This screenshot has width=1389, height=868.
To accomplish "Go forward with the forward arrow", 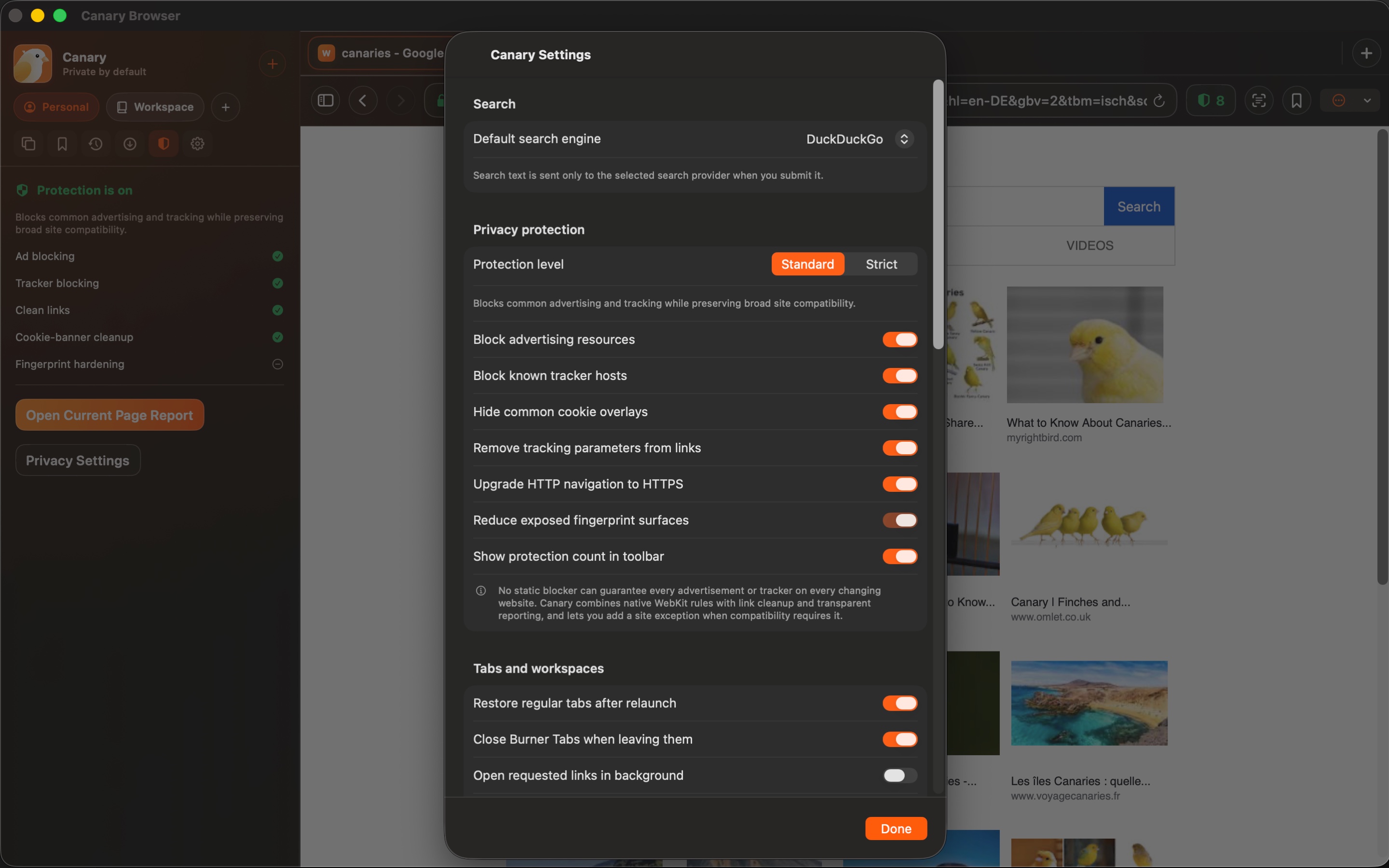I will [x=401, y=100].
